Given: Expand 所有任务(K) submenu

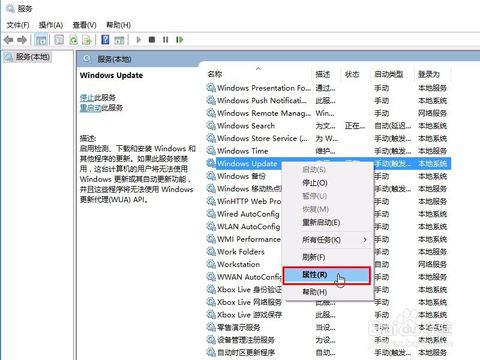Looking at the screenshot, I should pyautogui.click(x=328, y=240).
